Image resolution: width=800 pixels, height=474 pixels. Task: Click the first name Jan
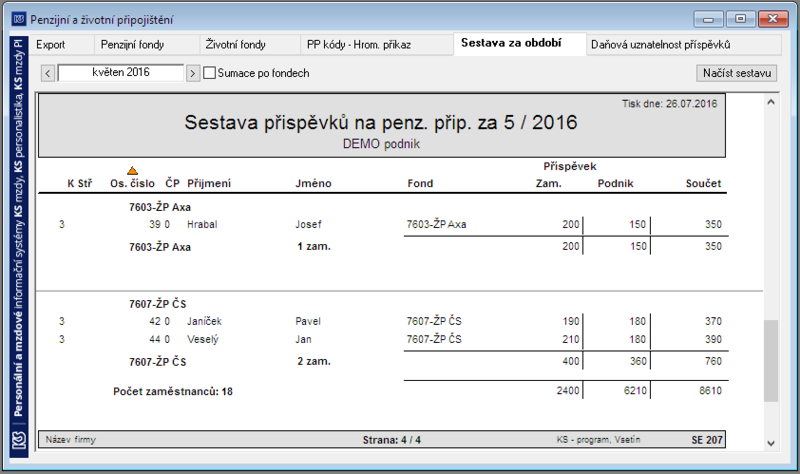(x=303, y=339)
